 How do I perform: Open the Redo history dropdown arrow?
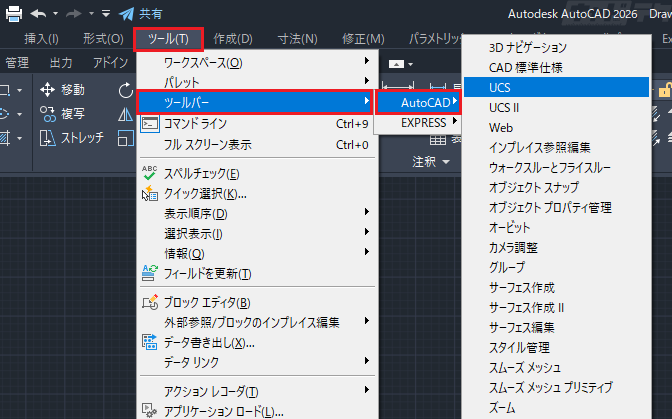point(91,14)
